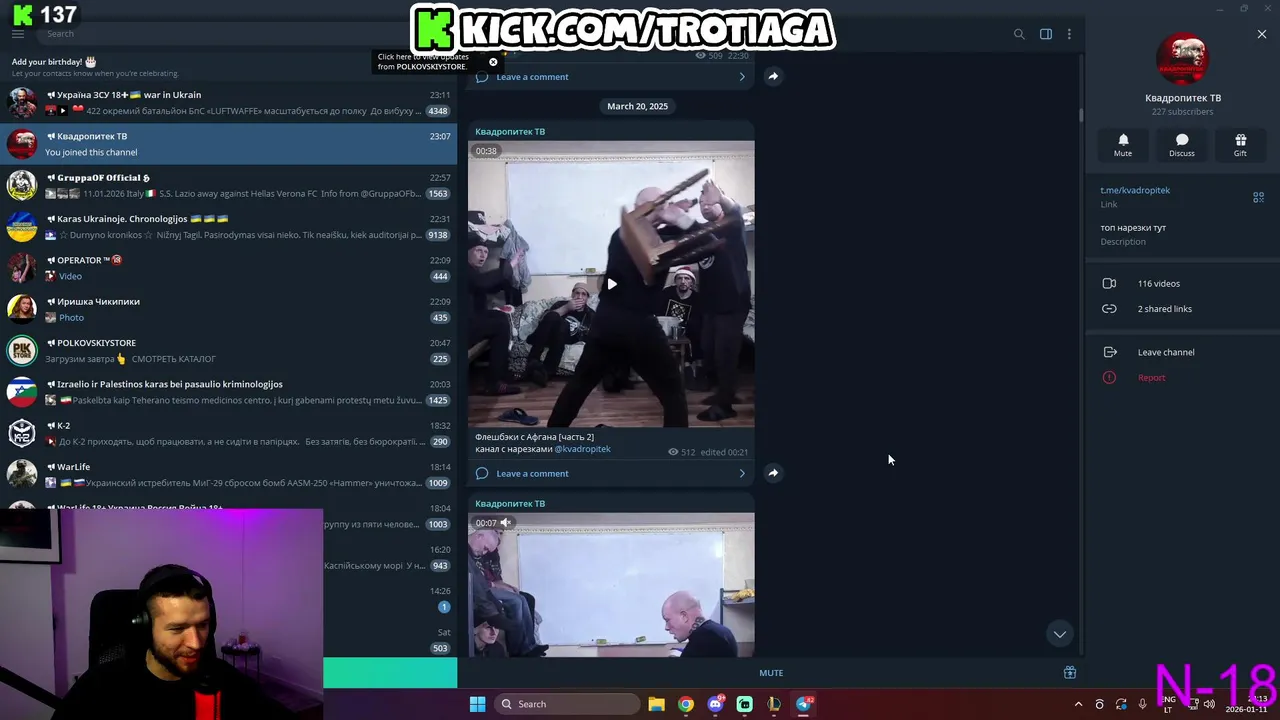Toggle the right info sidebar panel icon
The width and height of the screenshot is (1280, 720).
1046,34
